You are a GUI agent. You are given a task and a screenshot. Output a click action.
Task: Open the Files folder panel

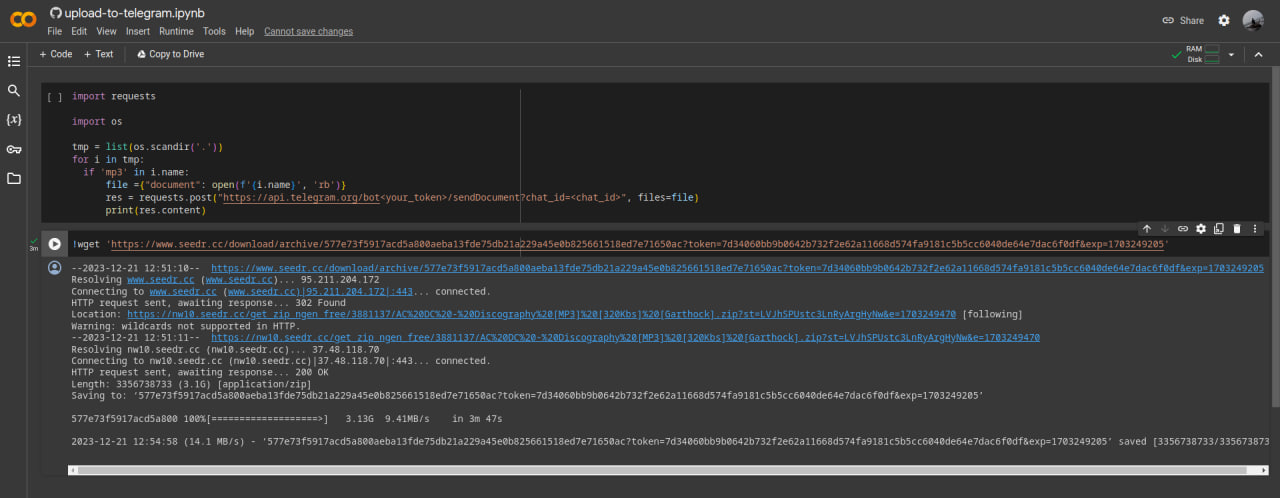tap(14, 178)
